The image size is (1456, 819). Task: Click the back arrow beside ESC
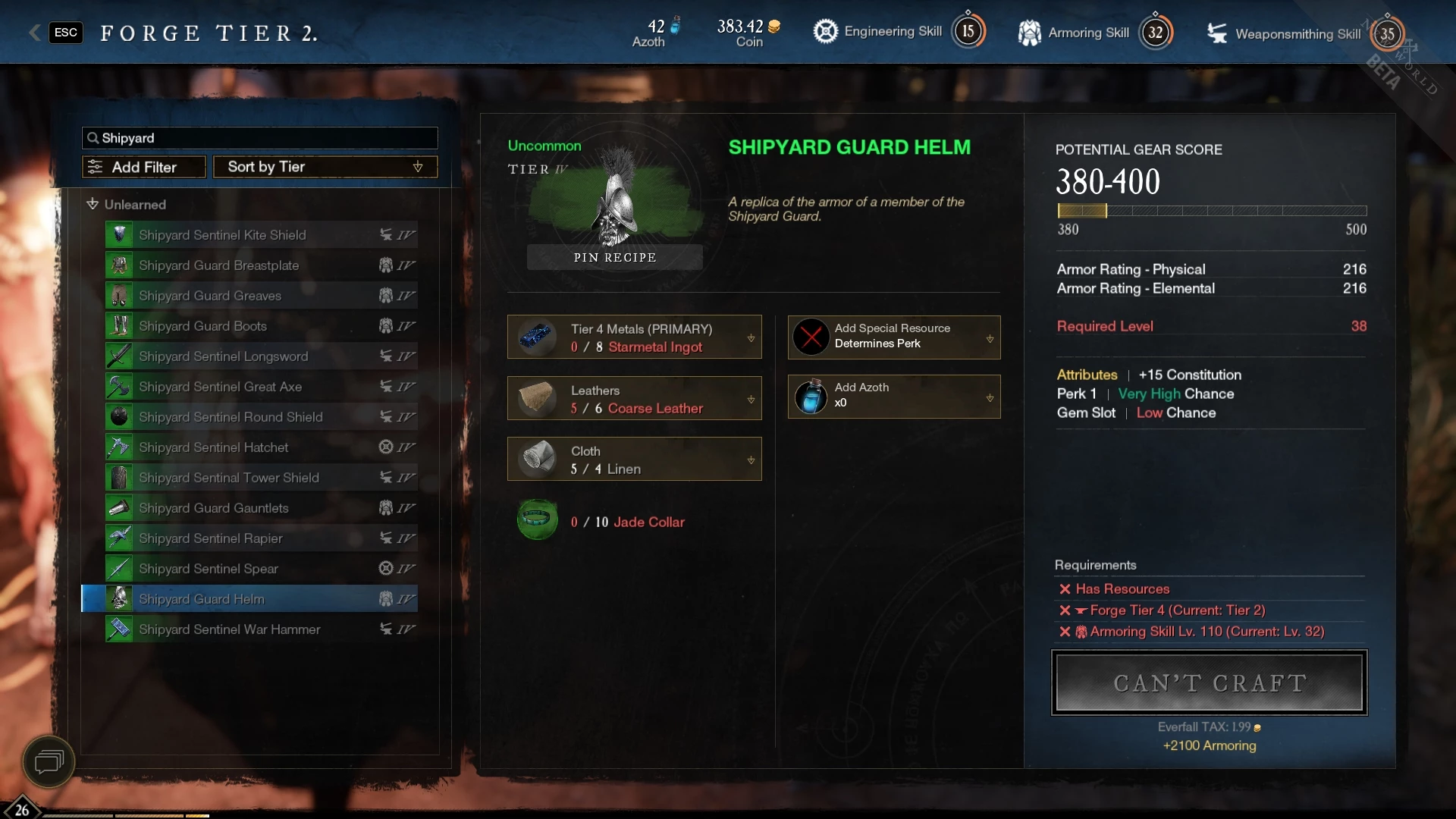(x=34, y=32)
